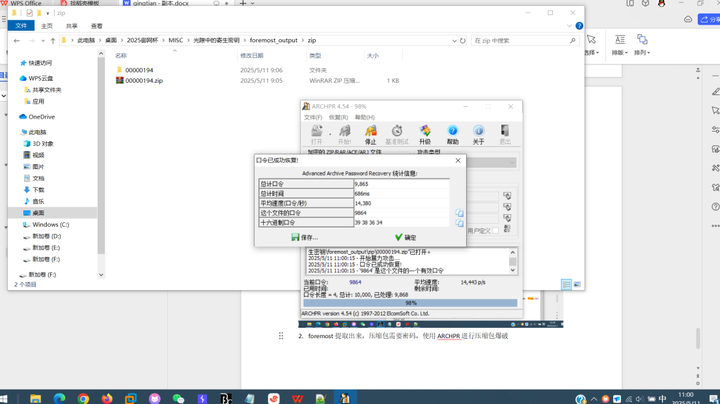
Task: Click the 退出 (Exit) toolbar icon in ARCHPR
Action: click(505, 135)
